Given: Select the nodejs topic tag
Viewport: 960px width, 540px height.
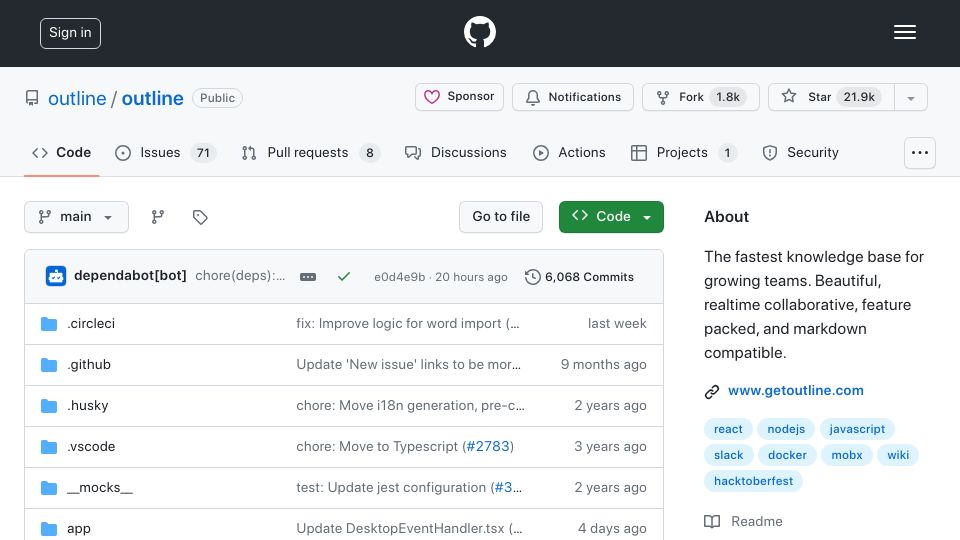Looking at the screenshot, I should tap(786, 429).
